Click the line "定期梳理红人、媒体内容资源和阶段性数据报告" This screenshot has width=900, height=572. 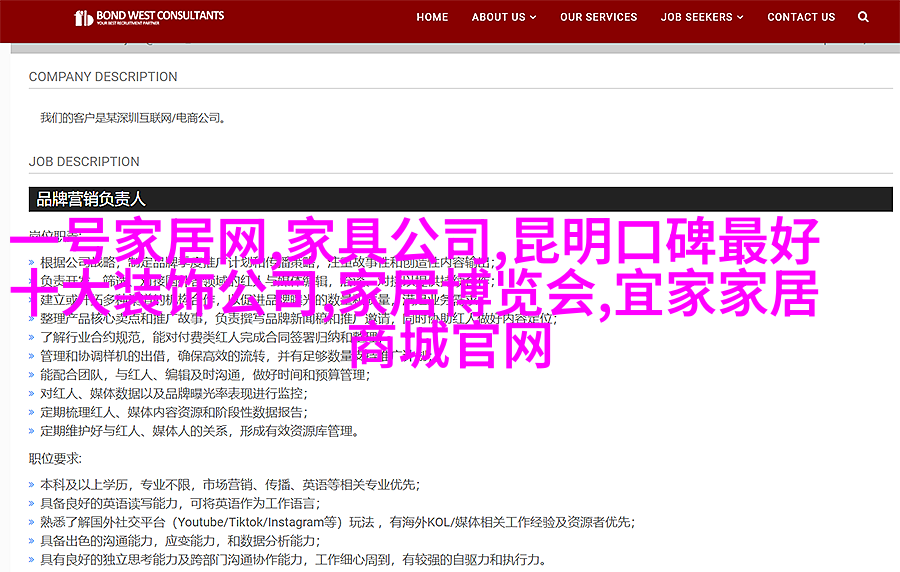tap(174, 413)
